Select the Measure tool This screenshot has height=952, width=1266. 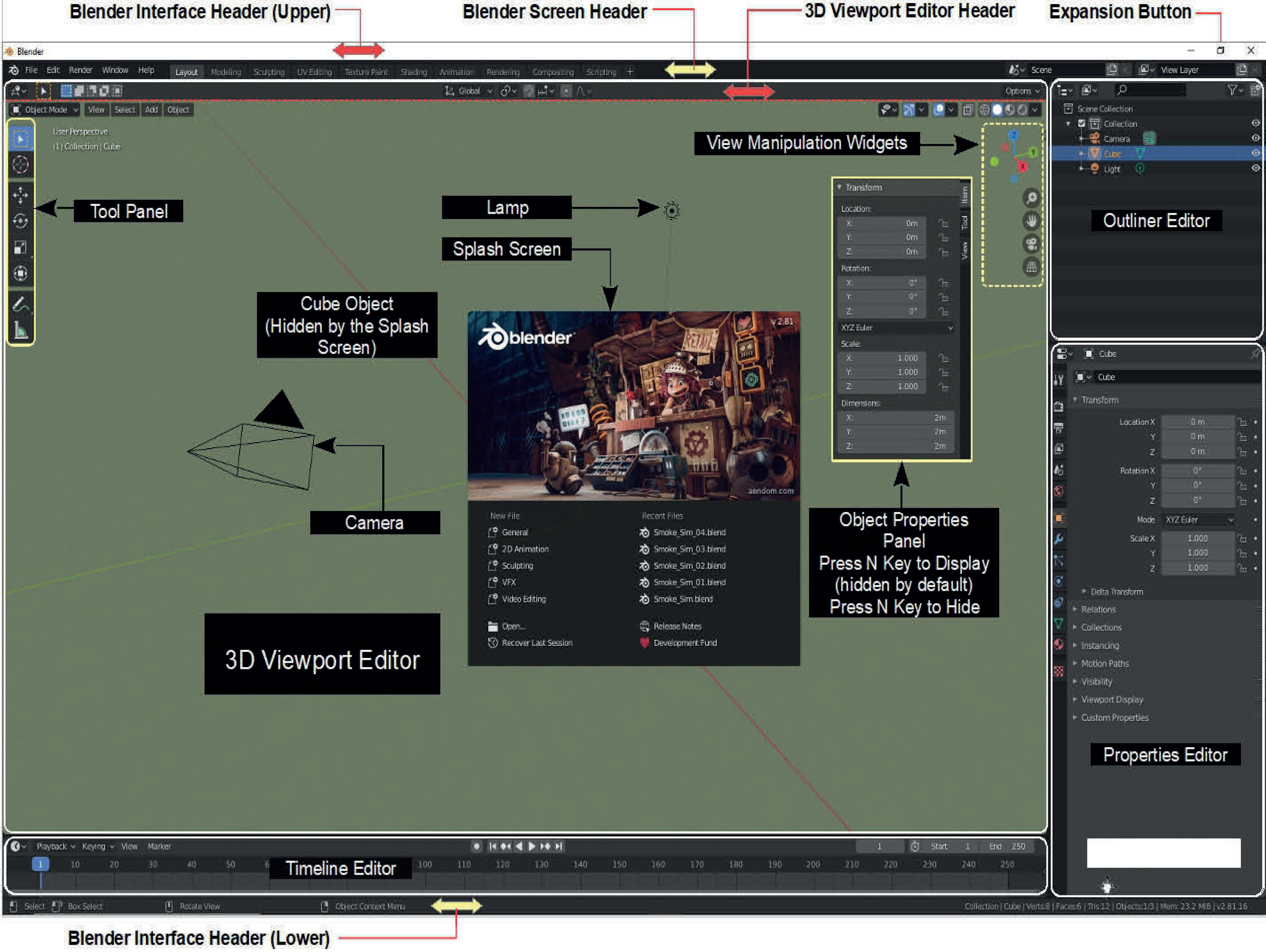pyautogui.click(x=21, y=330)
